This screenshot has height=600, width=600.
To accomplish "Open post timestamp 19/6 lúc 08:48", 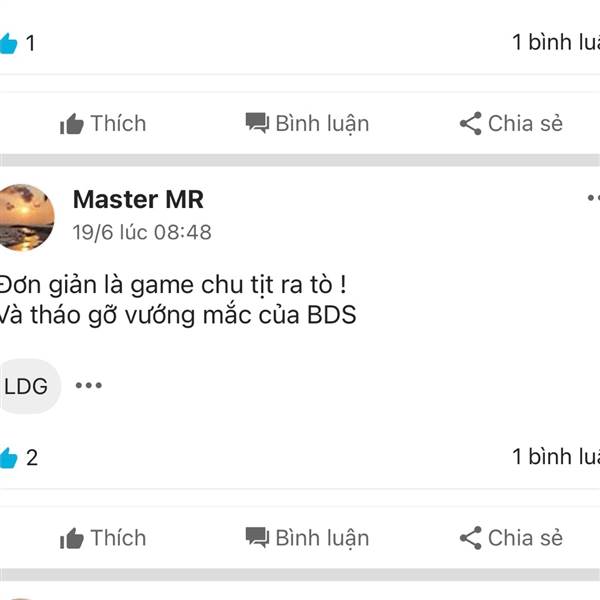I will coord(142,232).
